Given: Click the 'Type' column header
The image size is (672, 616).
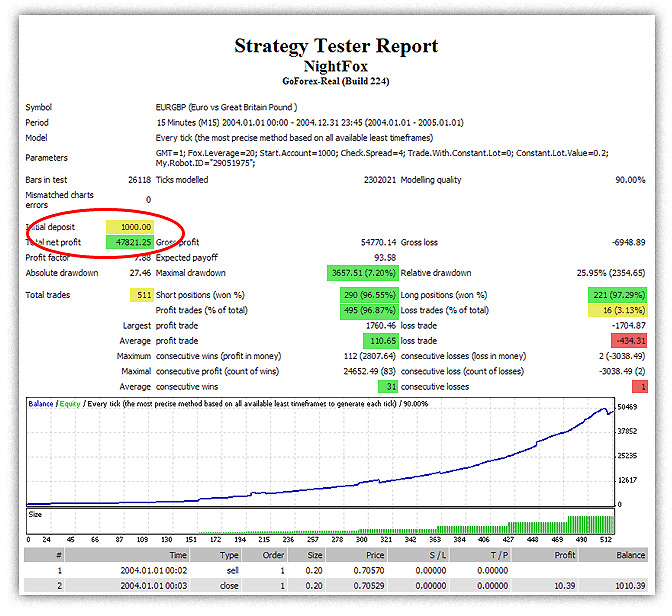Looking at the screenshot, I should pos(216,555).
